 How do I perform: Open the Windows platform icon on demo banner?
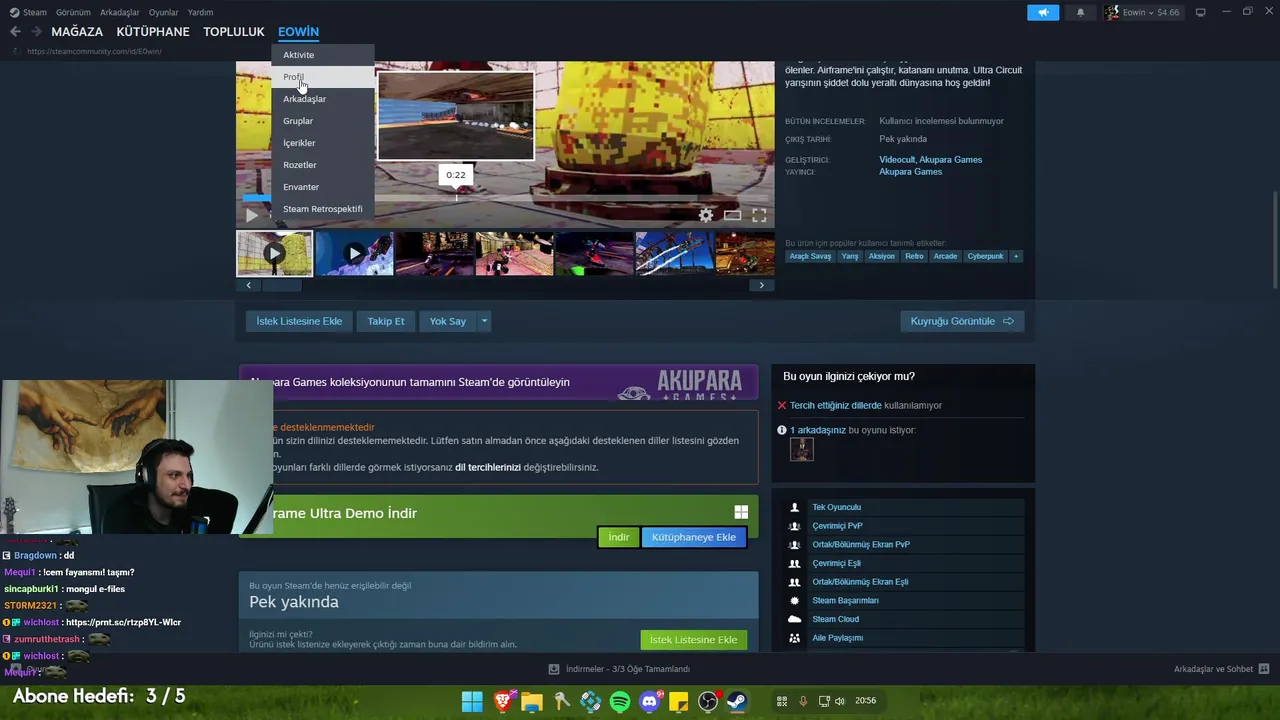pyautogui.click(x=741, y=512)
